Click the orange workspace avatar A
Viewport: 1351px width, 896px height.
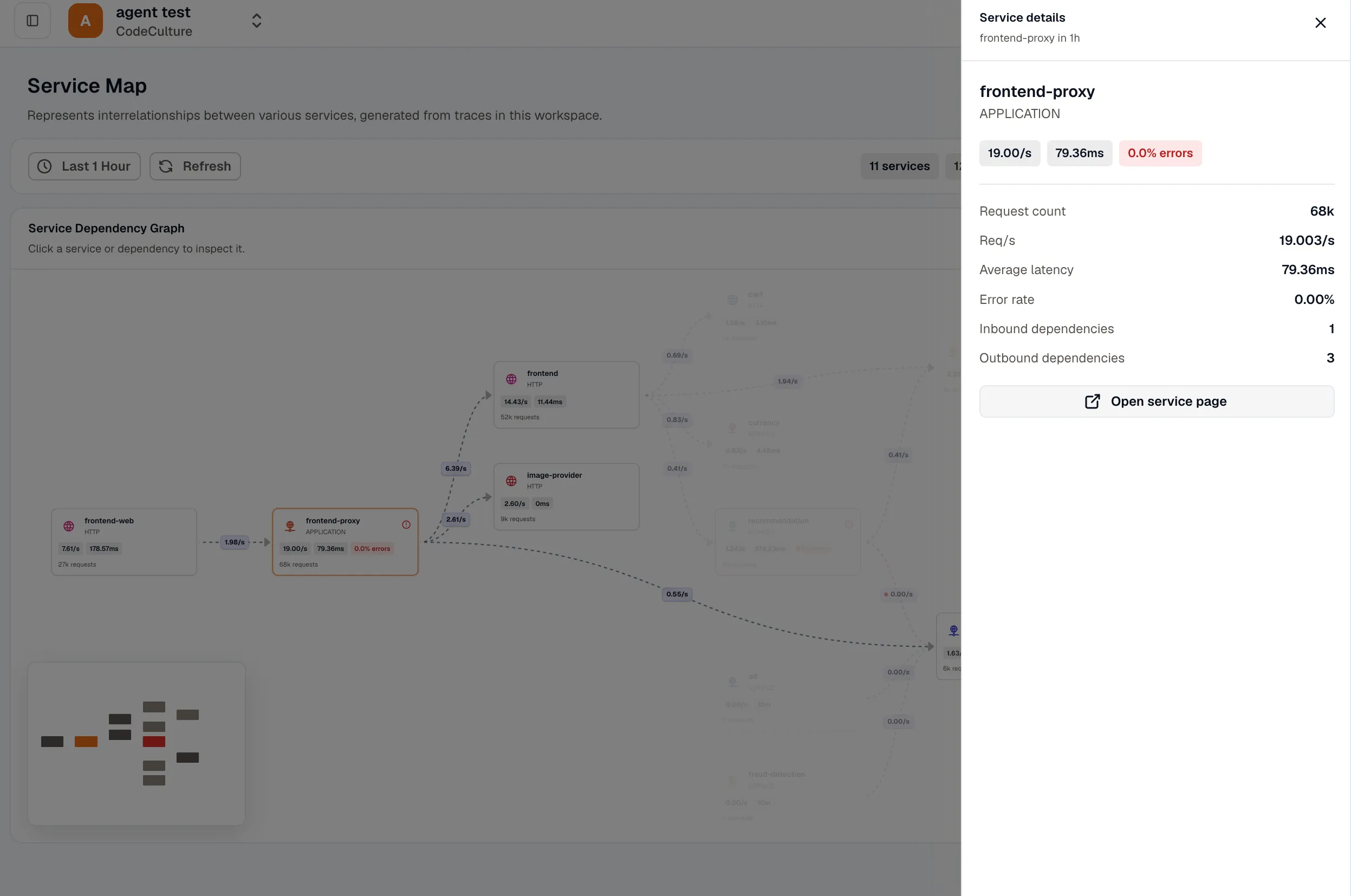pyautogui.click(x=85, y=21)
